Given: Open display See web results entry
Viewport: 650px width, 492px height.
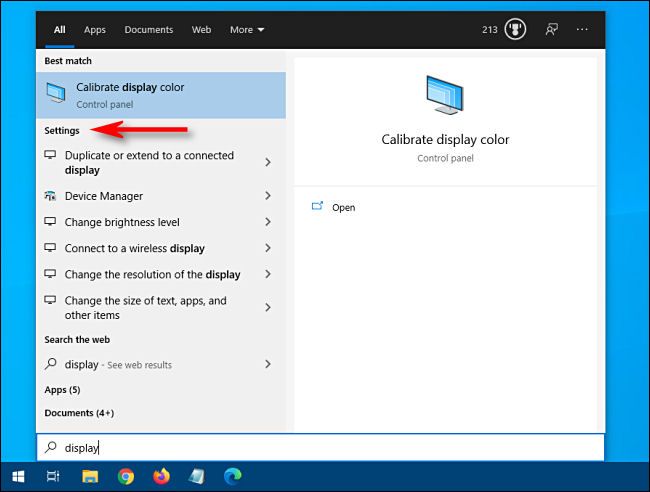Looking at the screenshot, I should click(x=161, y=364).
